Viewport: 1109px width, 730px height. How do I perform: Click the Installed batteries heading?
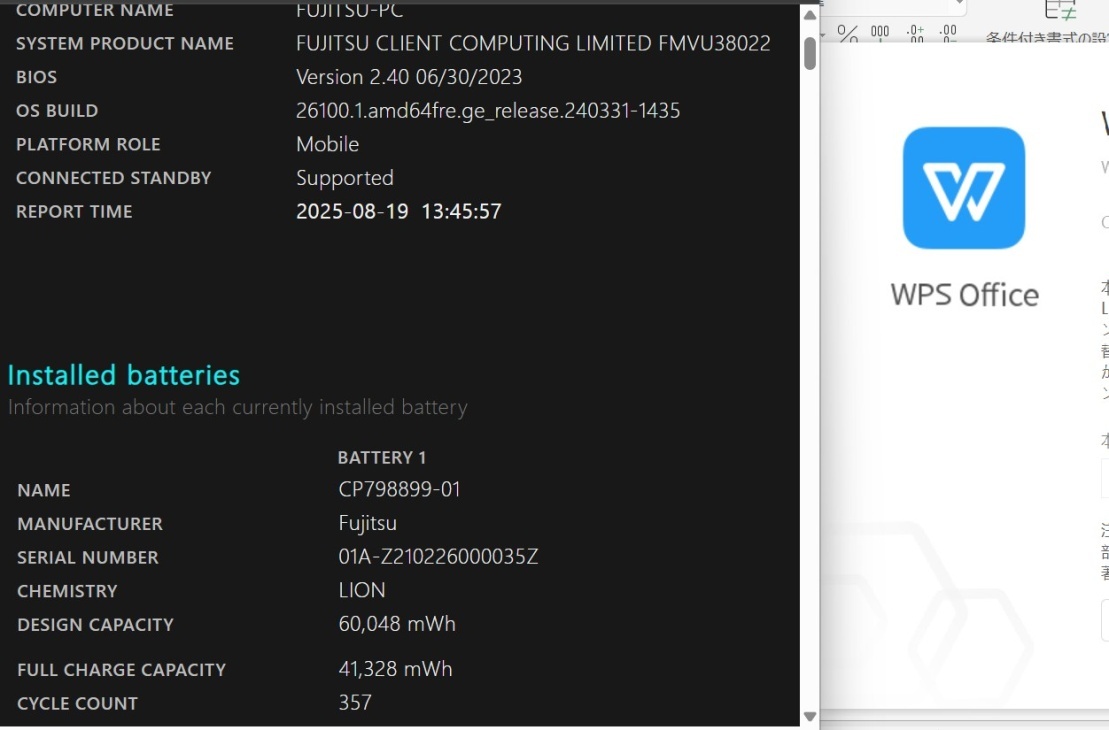click(x=124, y=375)
